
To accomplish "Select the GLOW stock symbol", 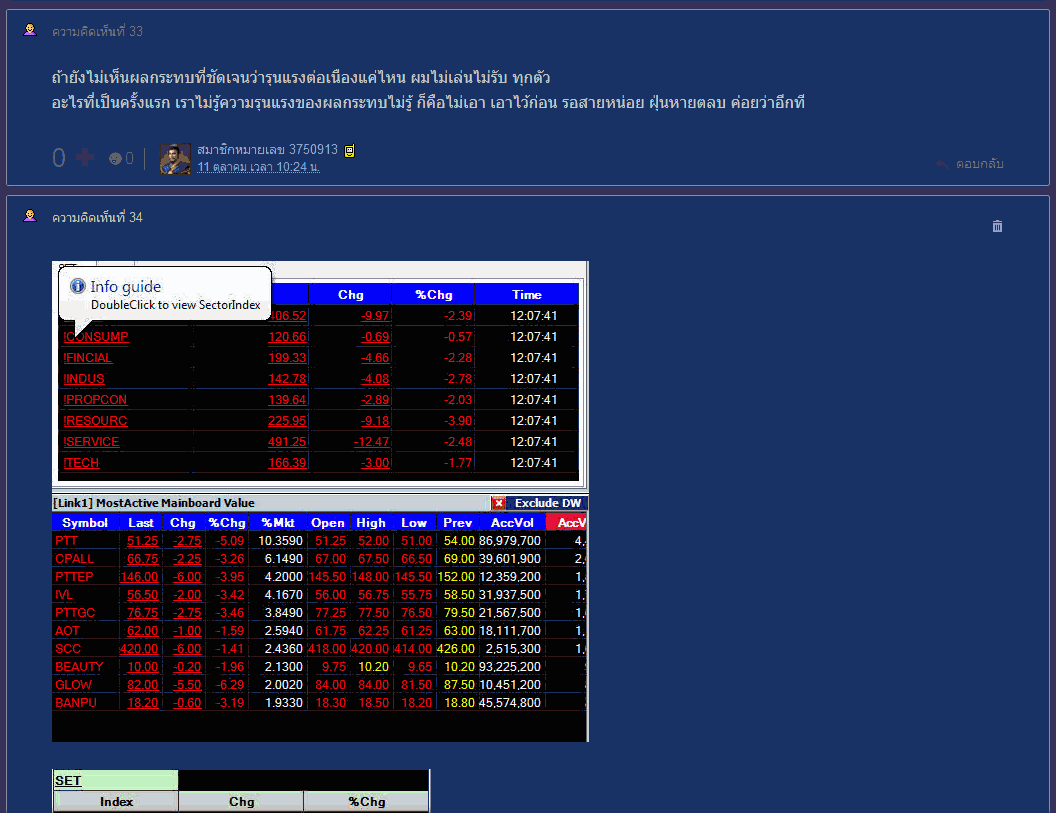I will tap(73, 684).
